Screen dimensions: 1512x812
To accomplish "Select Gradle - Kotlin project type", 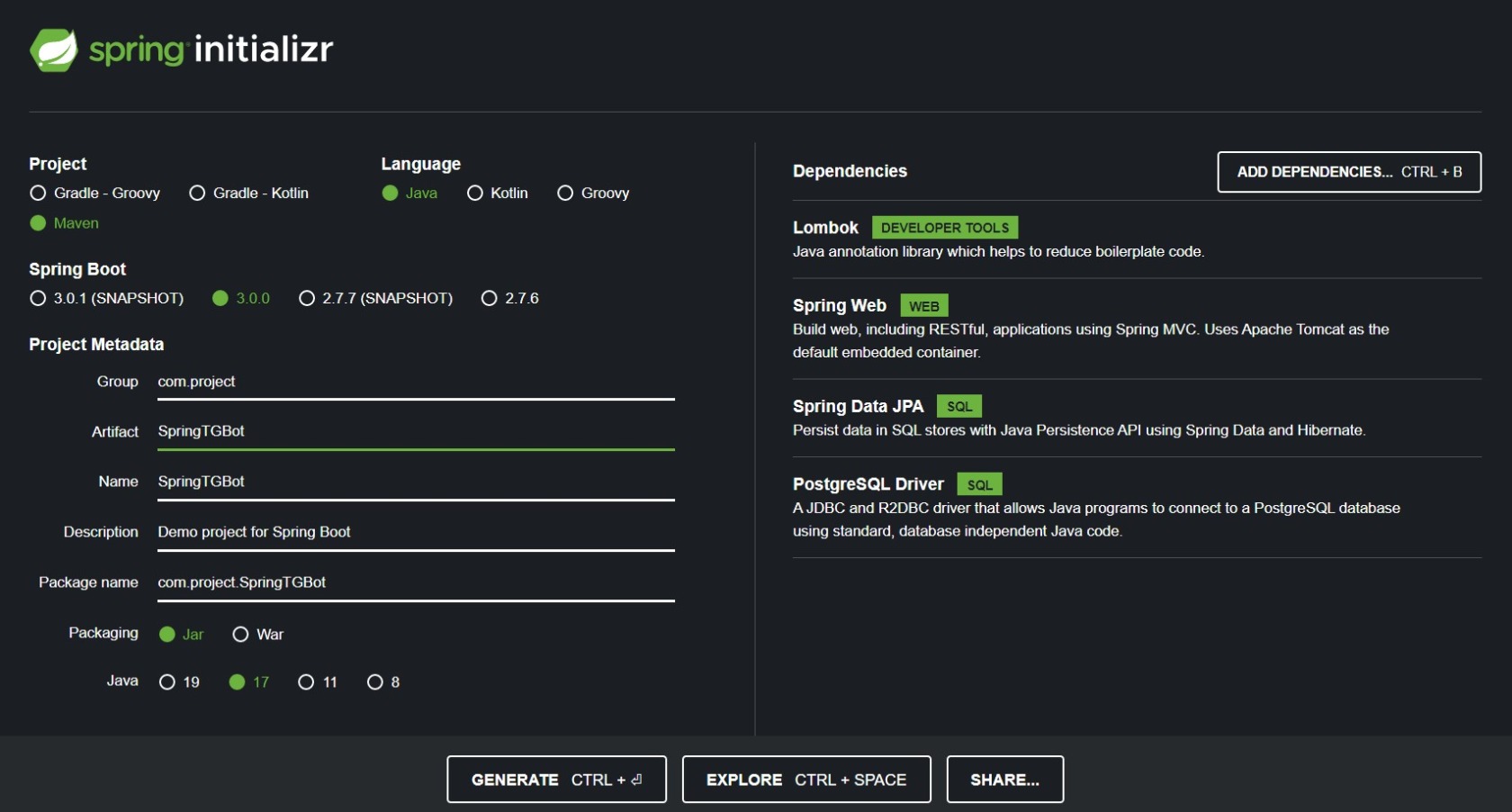I will (197, 194).
